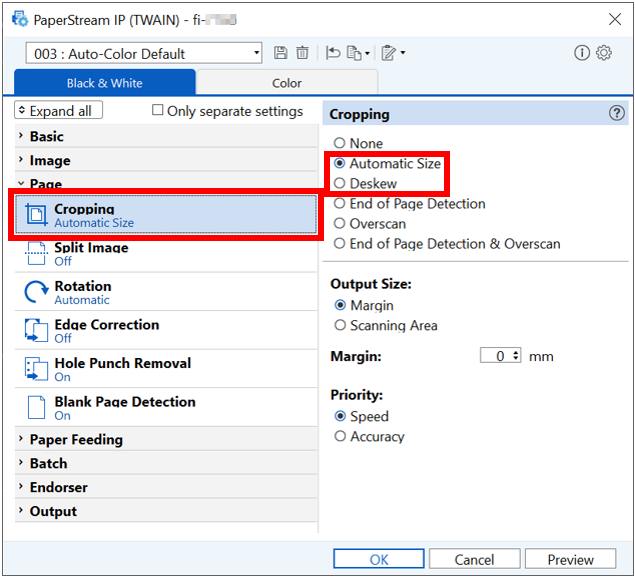Select the Edge Correction setting
This screenshot has height=577, width=635.
(x=166, y=330)
